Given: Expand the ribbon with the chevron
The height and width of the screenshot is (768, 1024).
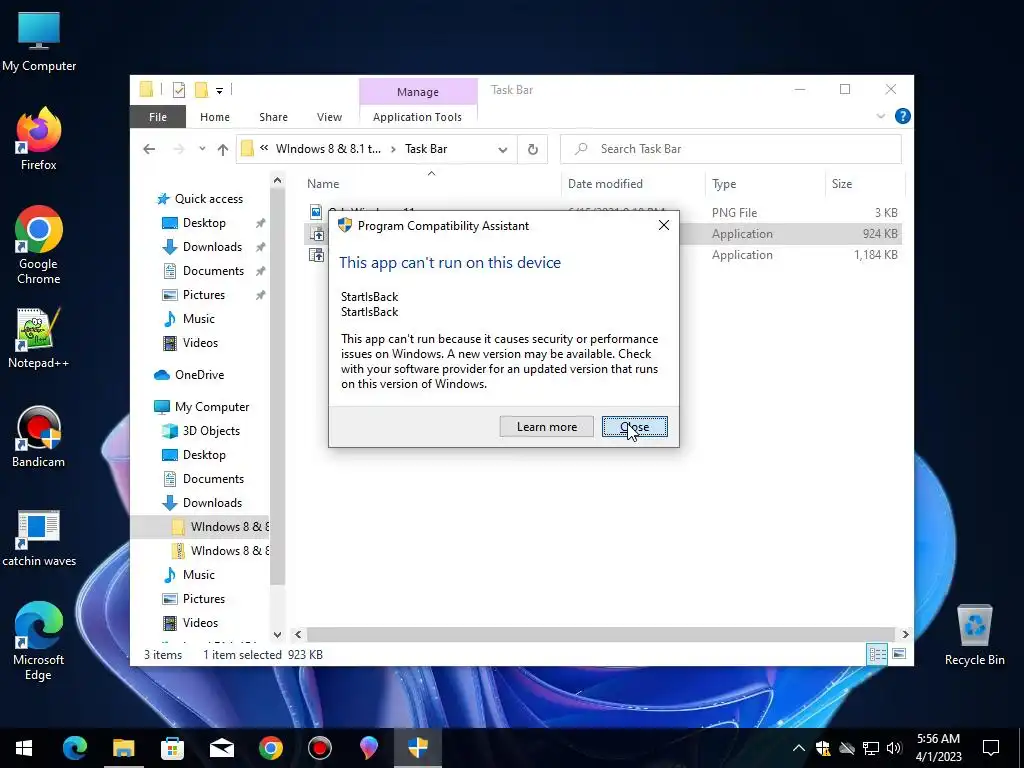Looking at the screenshot, I should coord(880,116).
